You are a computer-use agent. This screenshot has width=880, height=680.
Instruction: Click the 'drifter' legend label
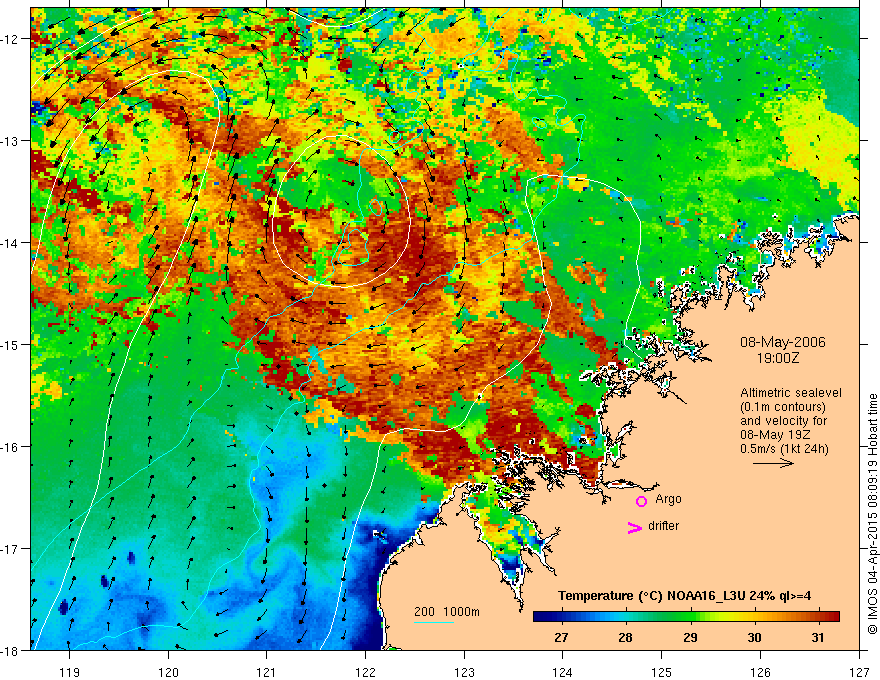663,526
